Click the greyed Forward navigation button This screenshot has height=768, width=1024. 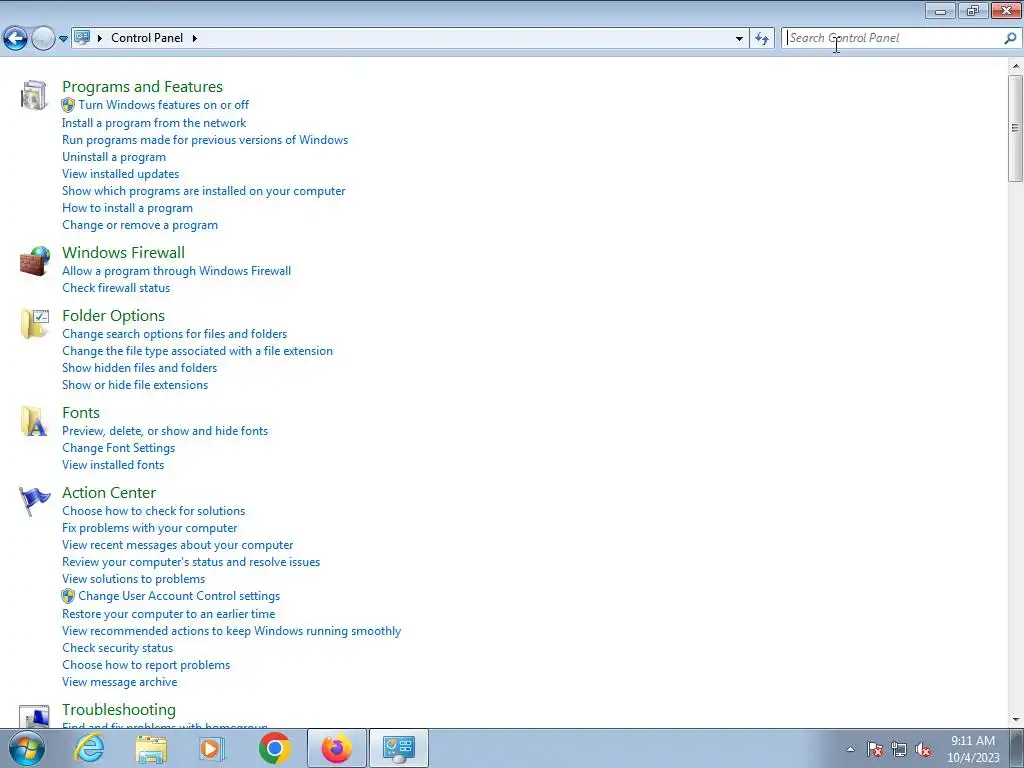point(43,39)
